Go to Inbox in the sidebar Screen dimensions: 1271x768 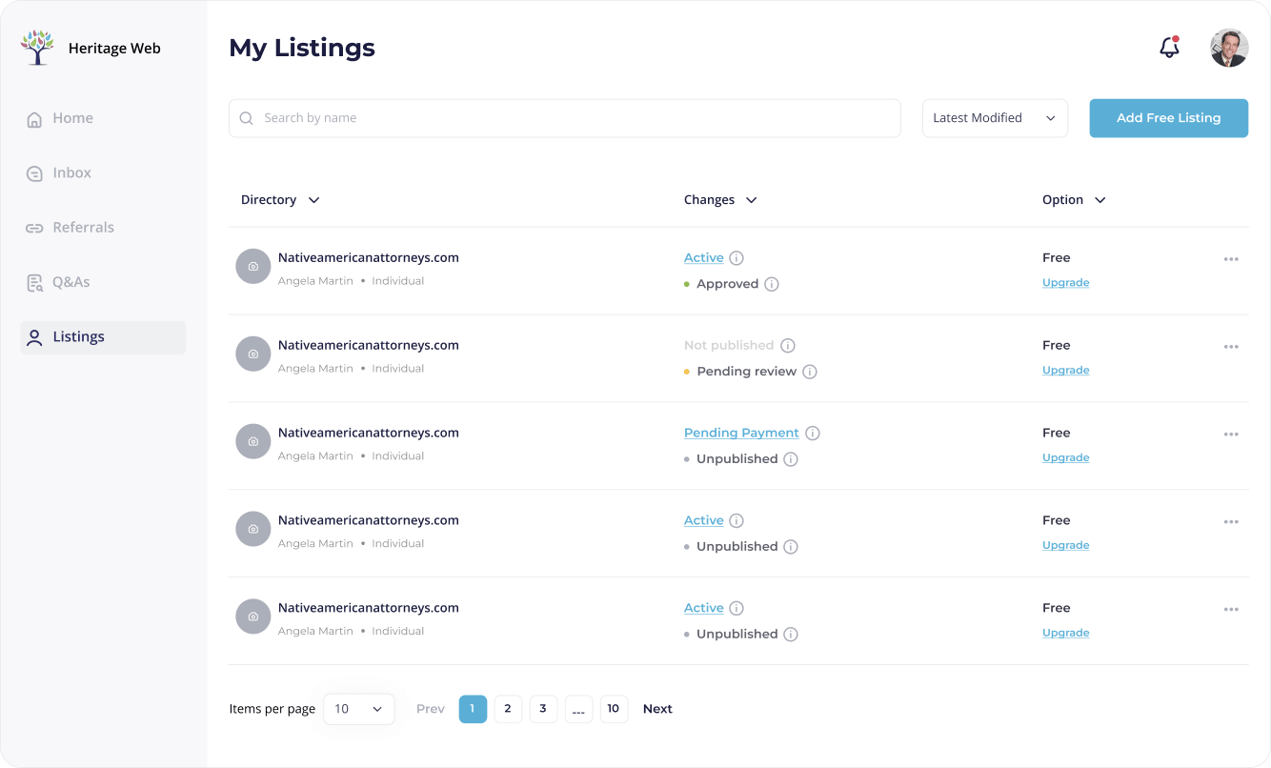tap(71, 173)
